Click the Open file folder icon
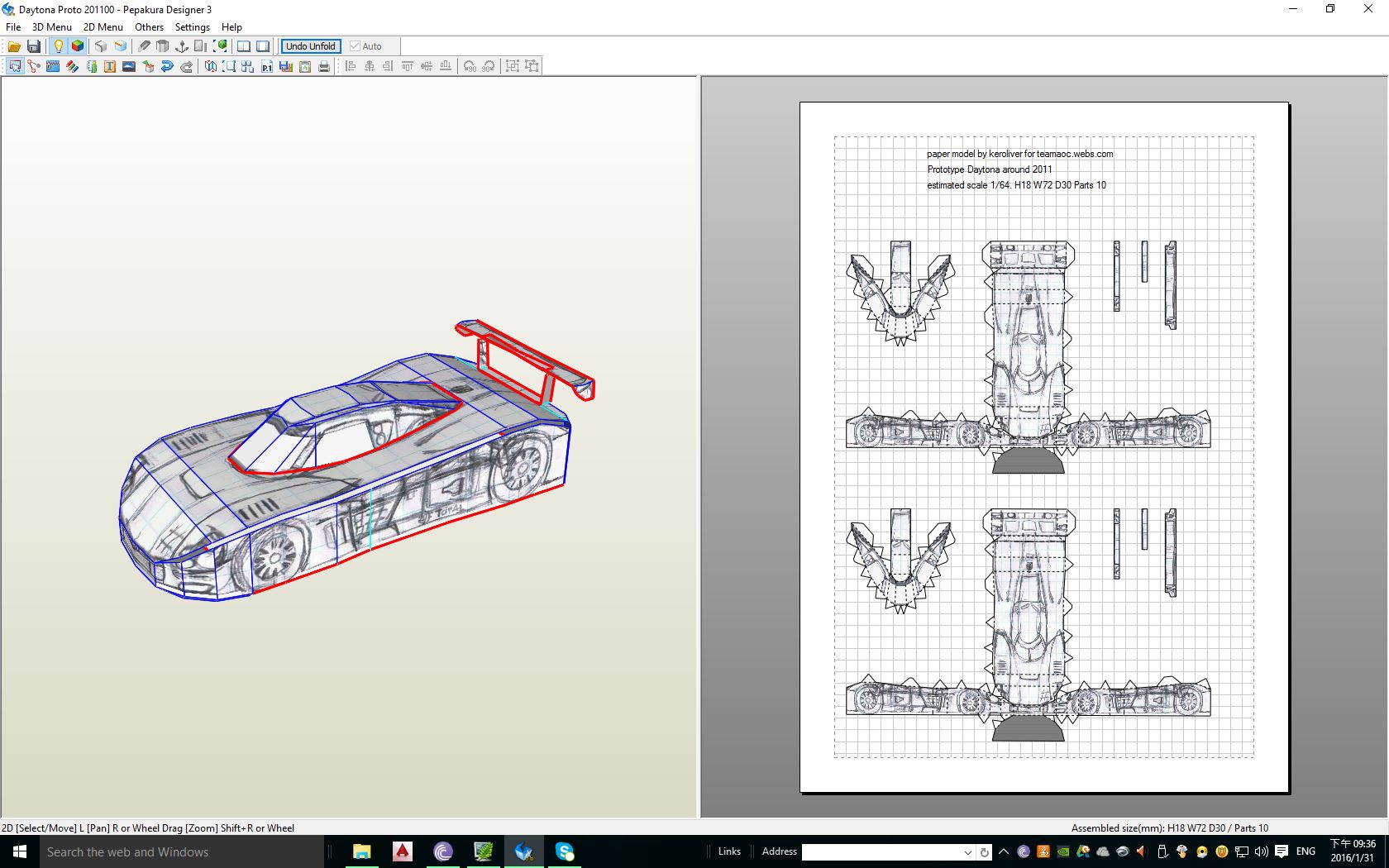1389x868 pixels. (x=14, y=46)
